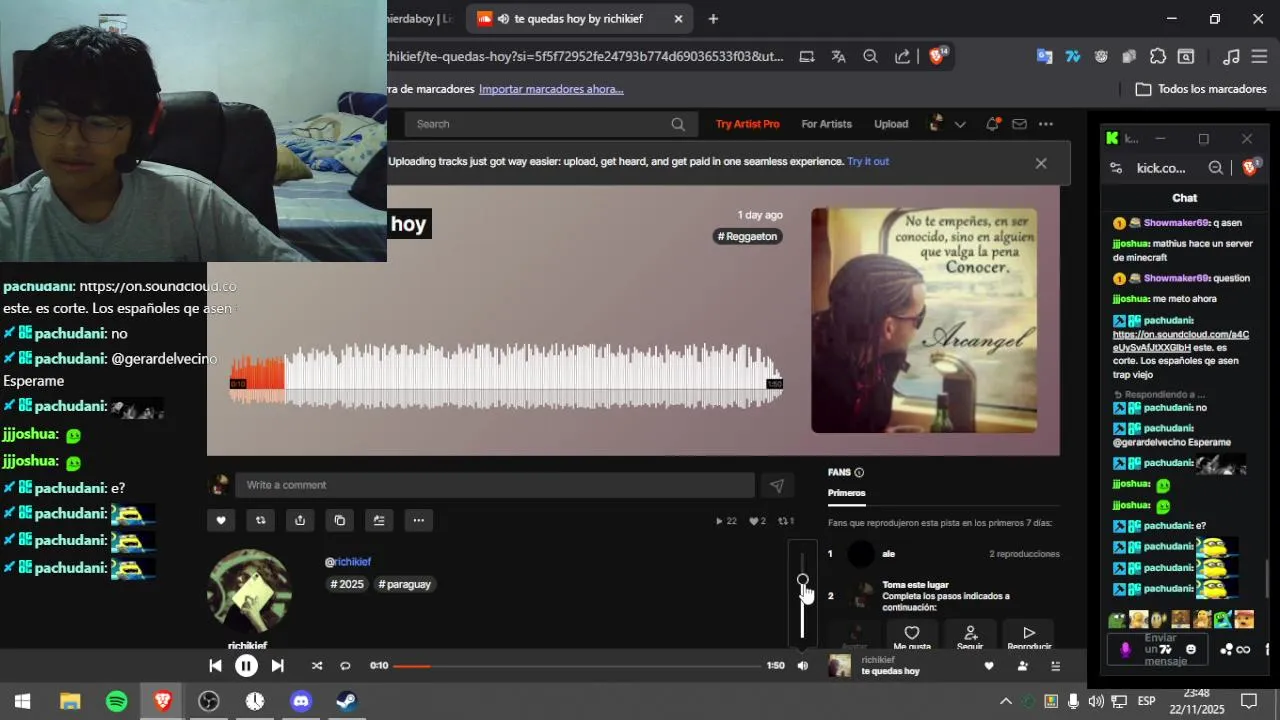
Task: Open File Explorer from taskbar
Action: click(70, 701)
